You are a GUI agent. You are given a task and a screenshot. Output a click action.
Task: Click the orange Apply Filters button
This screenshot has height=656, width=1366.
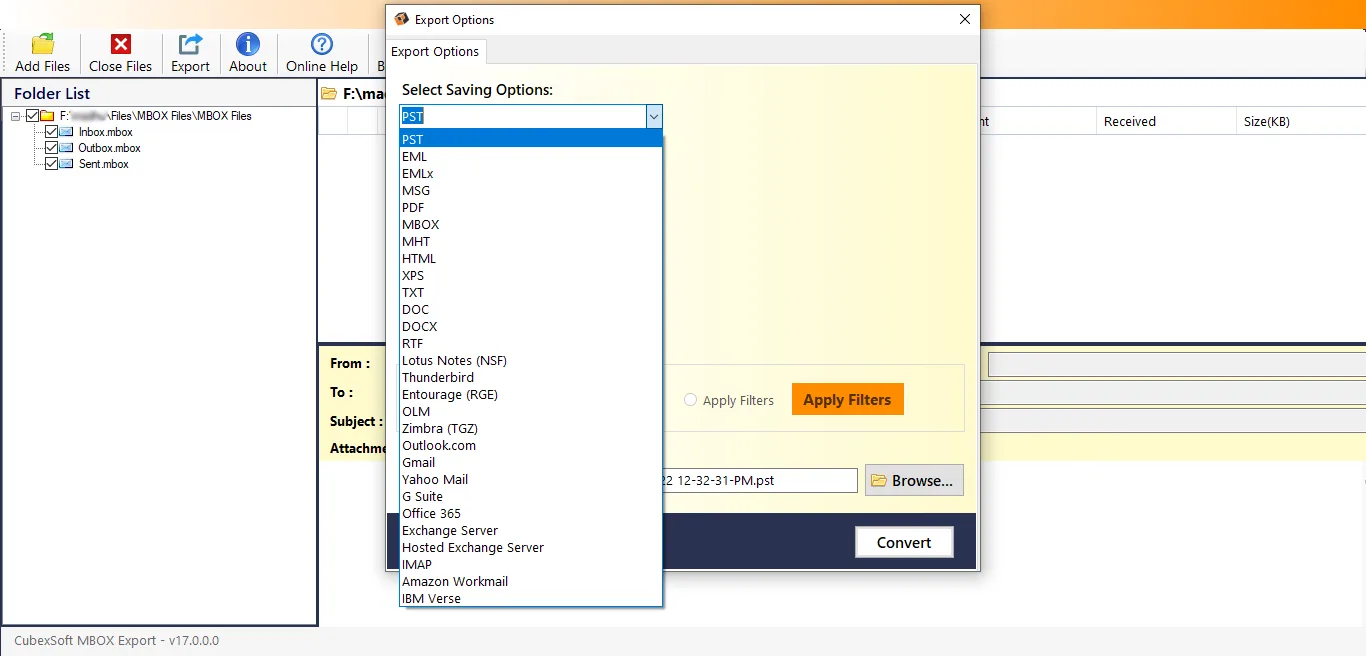(x=847, y=399)
